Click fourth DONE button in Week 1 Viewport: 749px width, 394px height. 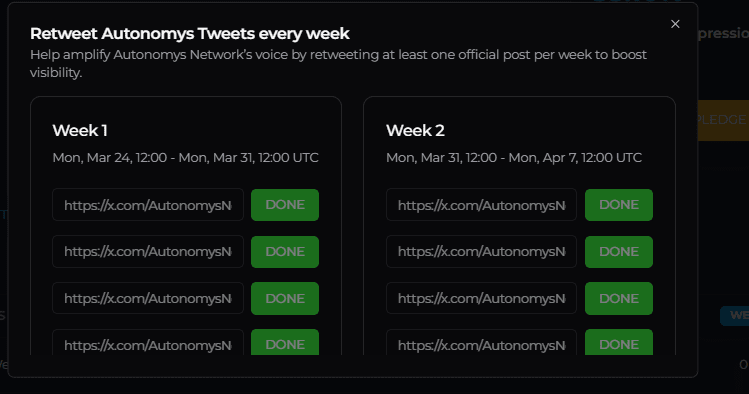[285, 342]
